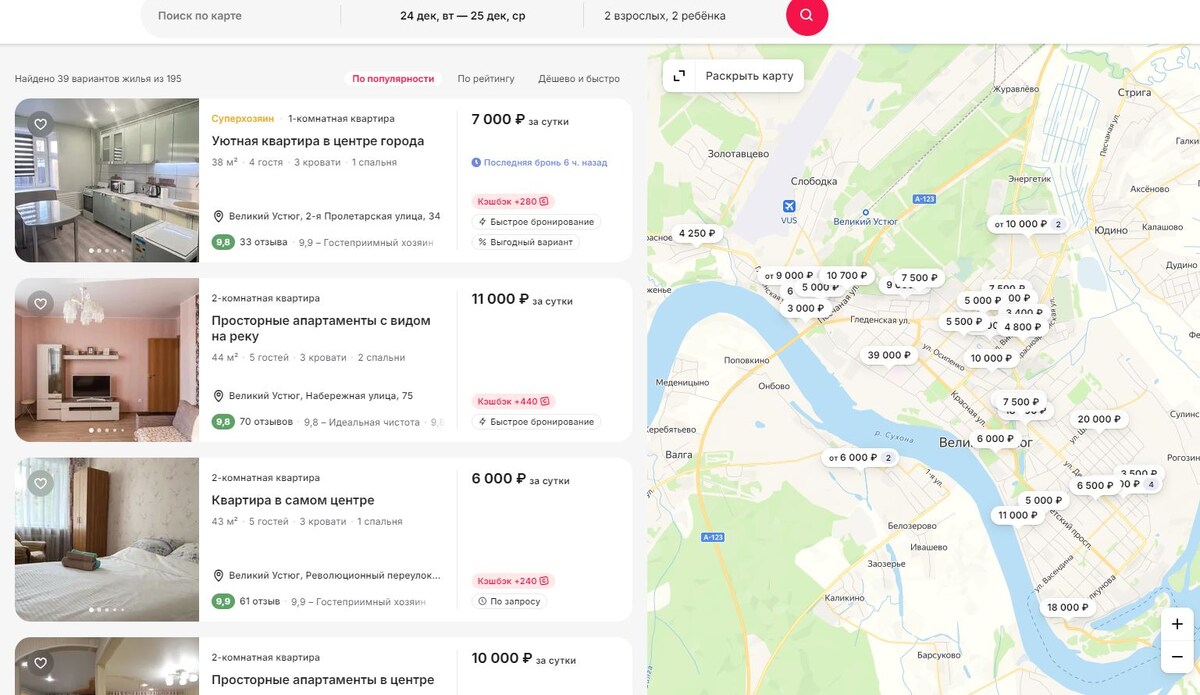Select the 4 250 ₽ map price marker
This screenshot has width=1200, height=695.
click(x=697, y=234)
